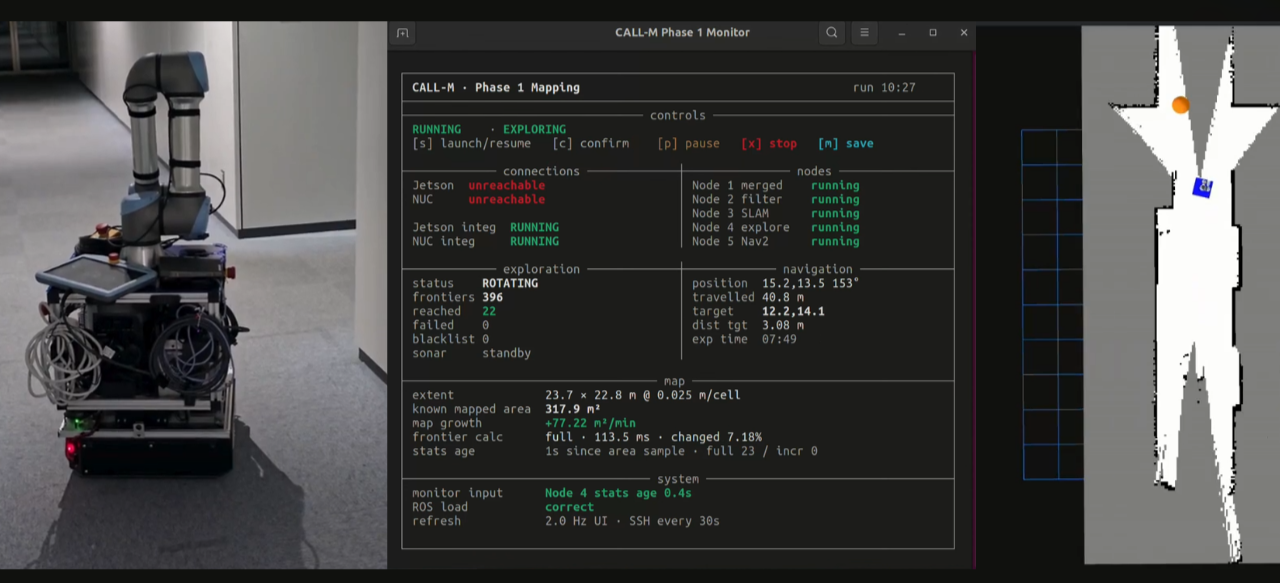The width and height of the screenshot is (1280, 583).
Task: Click the green RUNNING status text
Action: click(x=437, y=130)
